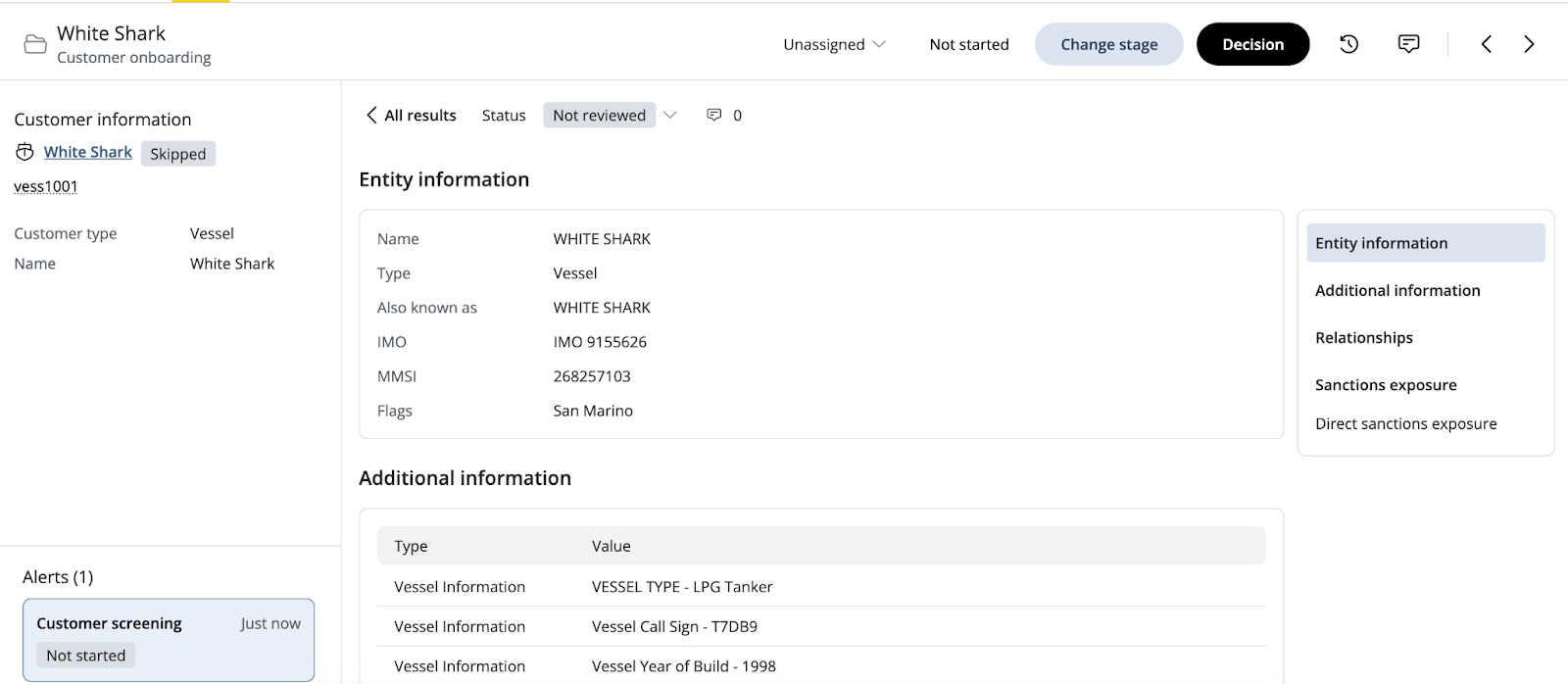Click the folder icon beside White Shark title
The height and width of the screenshot is (684, 1568).
click(x=35, y=45)
